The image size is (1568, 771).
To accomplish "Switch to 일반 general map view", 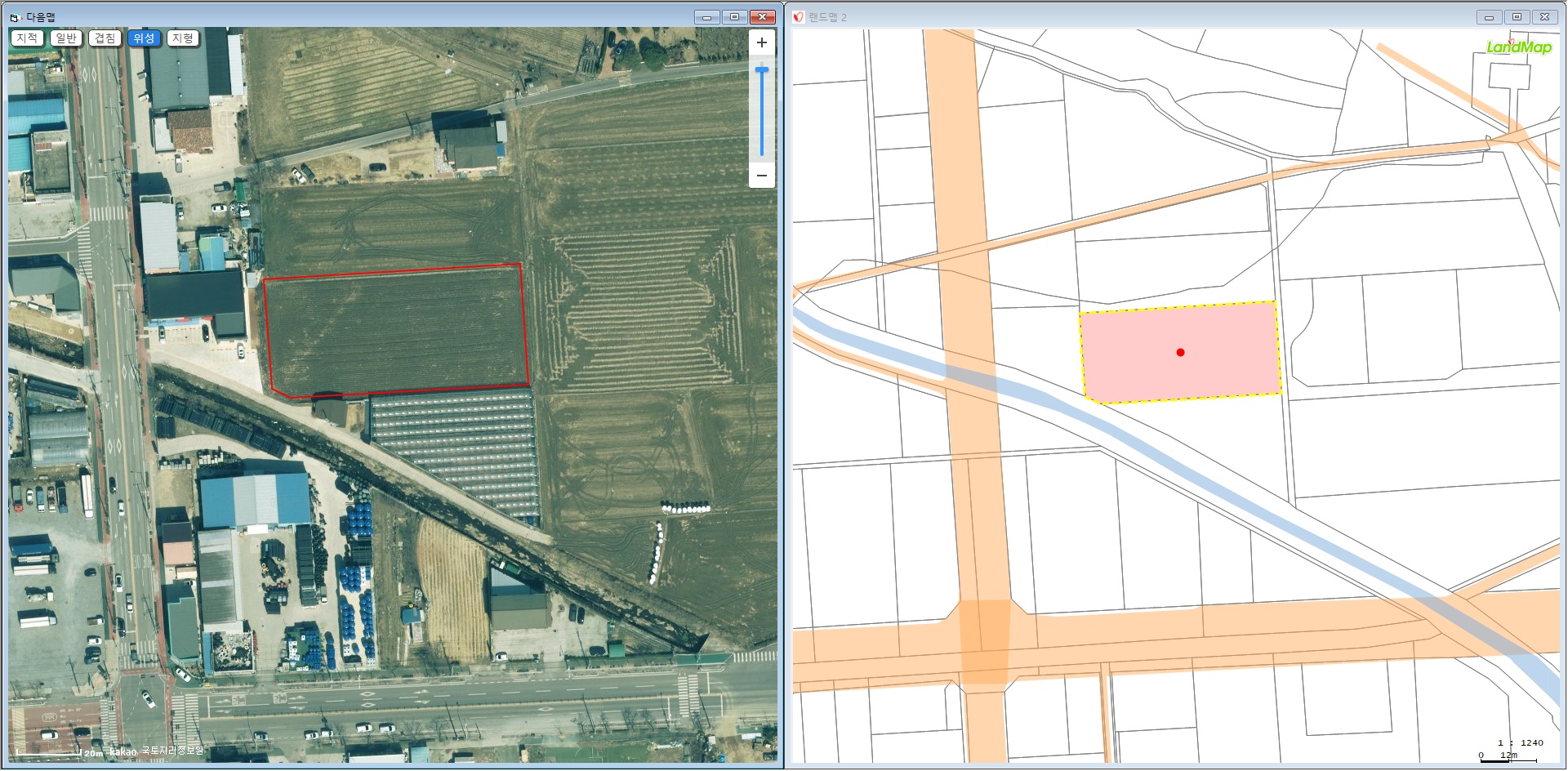I will pyautogui.click(x=66, y=38).
